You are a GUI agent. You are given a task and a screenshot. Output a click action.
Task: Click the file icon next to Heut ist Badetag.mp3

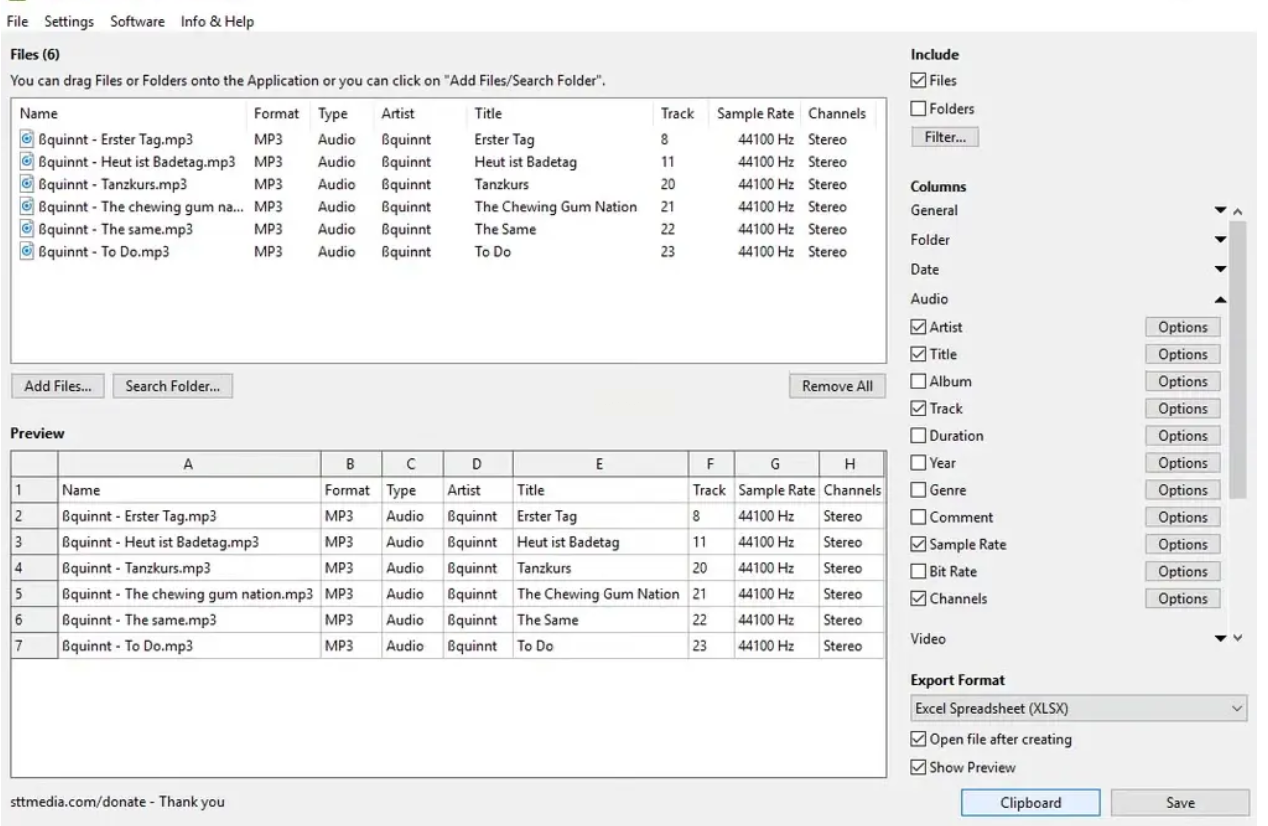pyautogui.click(x=27, y=162)
